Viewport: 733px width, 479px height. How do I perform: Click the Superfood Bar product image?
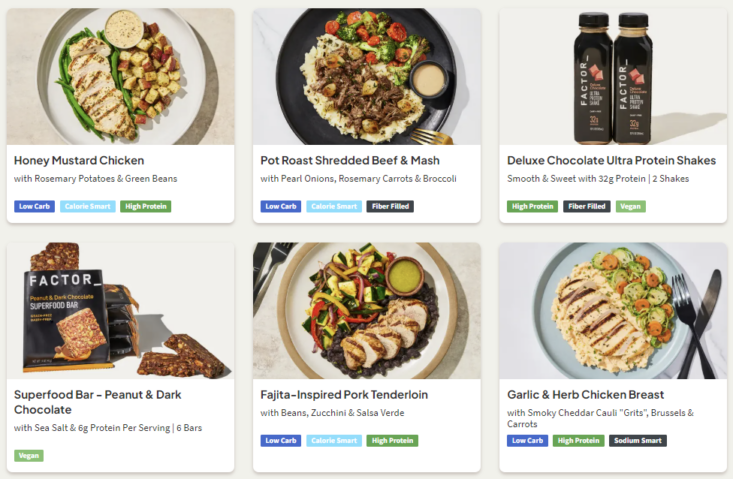[120, 310]
